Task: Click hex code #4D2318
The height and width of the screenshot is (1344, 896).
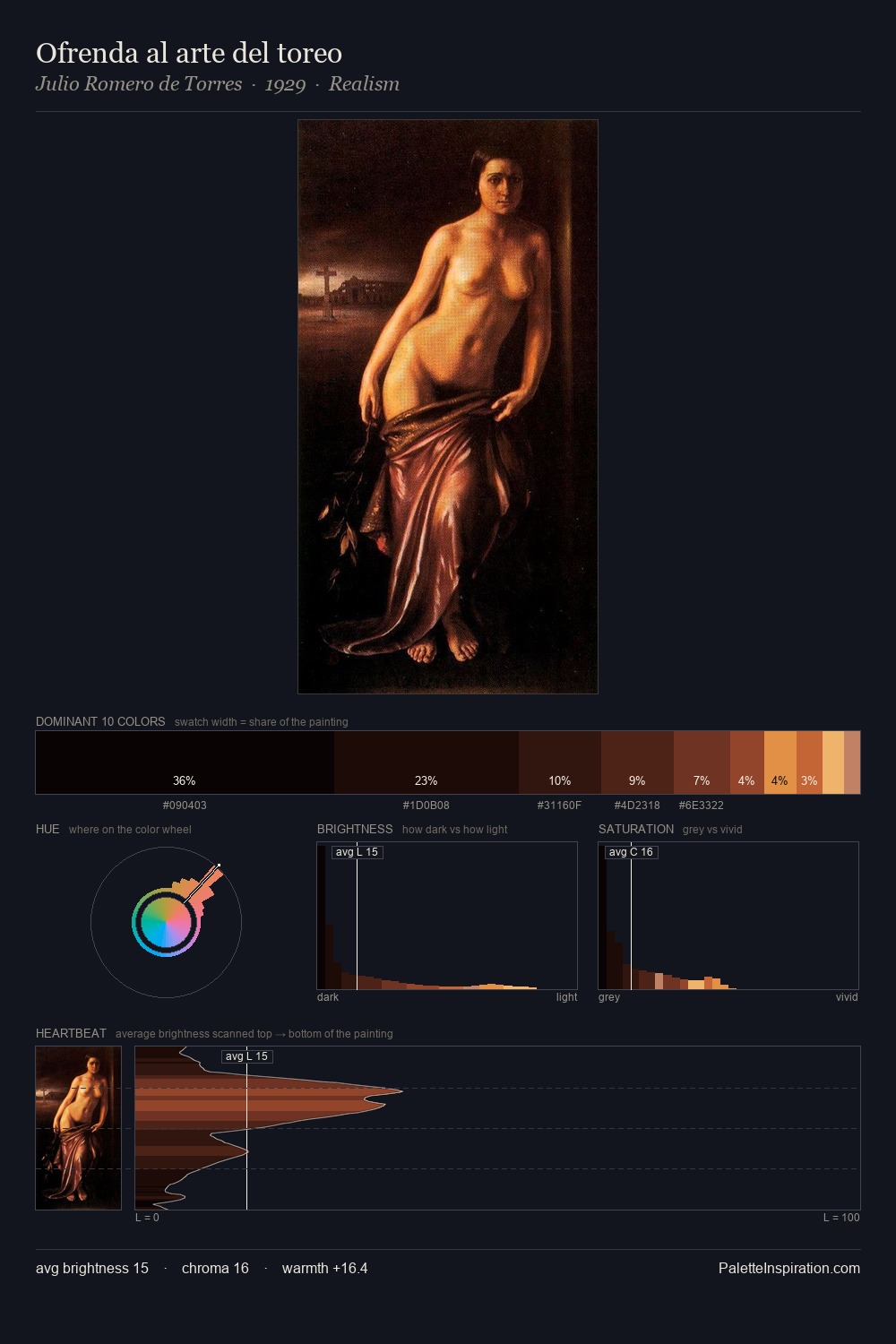Action: (x=637, y=806)
